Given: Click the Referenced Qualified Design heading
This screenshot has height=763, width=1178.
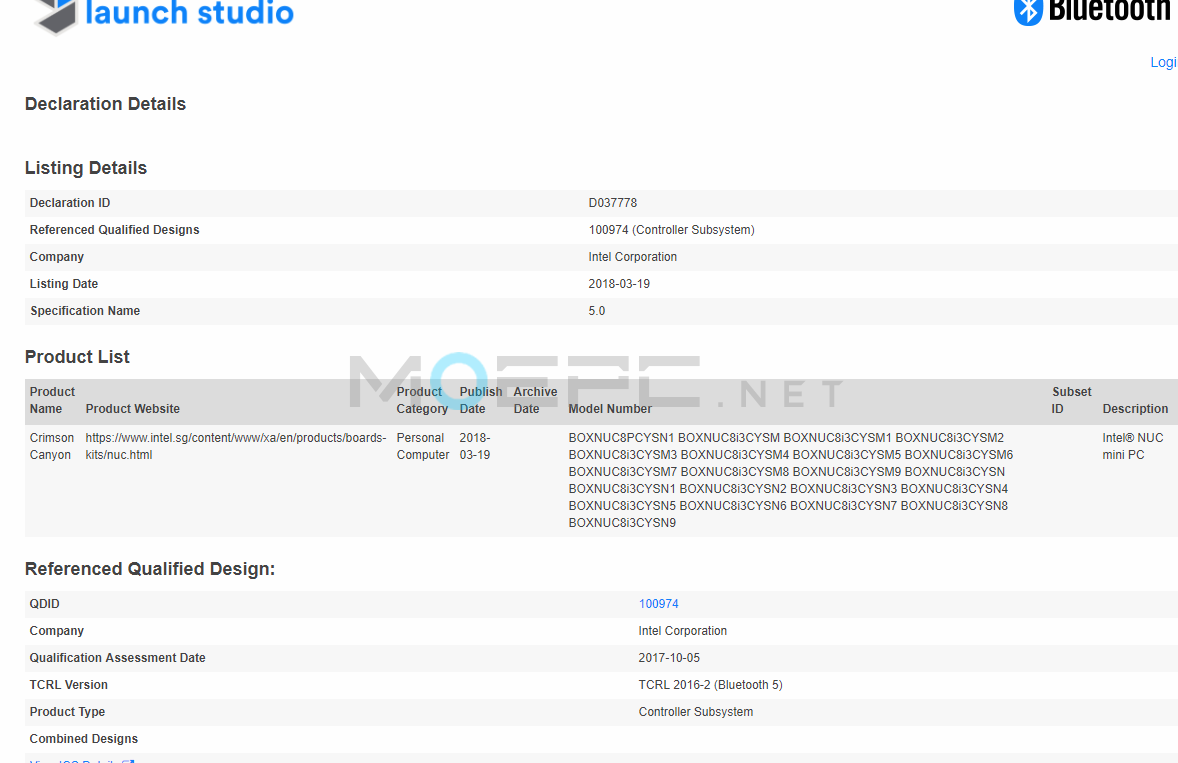Looking at the screenshot, I should [150, 568].
